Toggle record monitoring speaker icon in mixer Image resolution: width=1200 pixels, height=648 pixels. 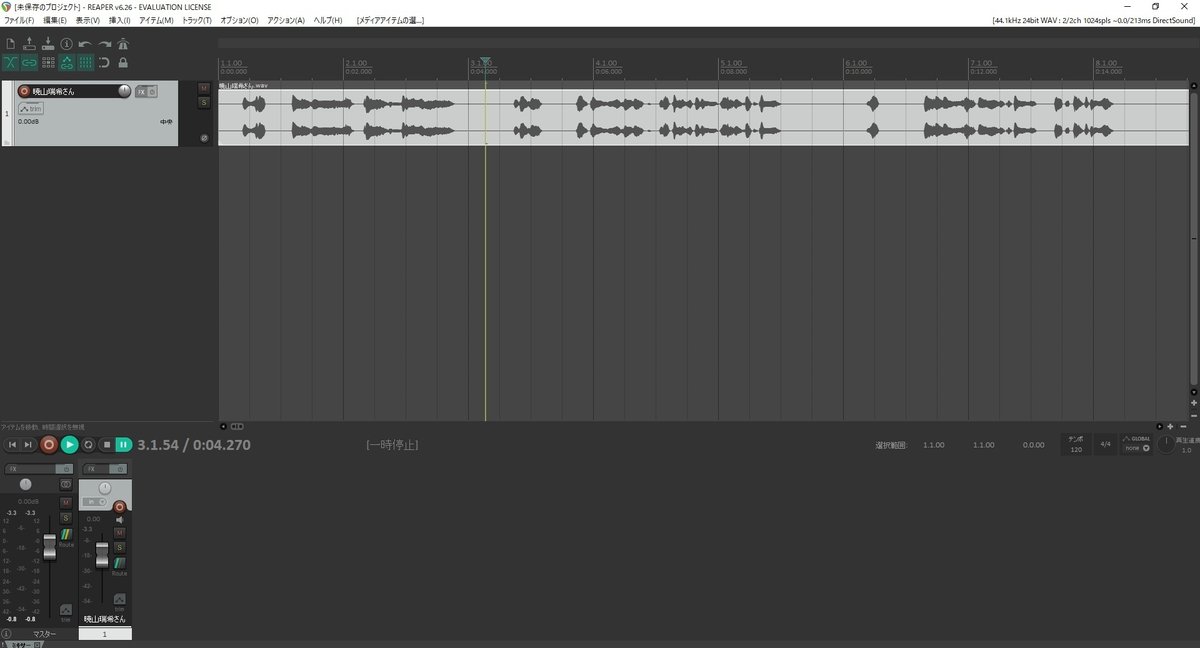119,519
